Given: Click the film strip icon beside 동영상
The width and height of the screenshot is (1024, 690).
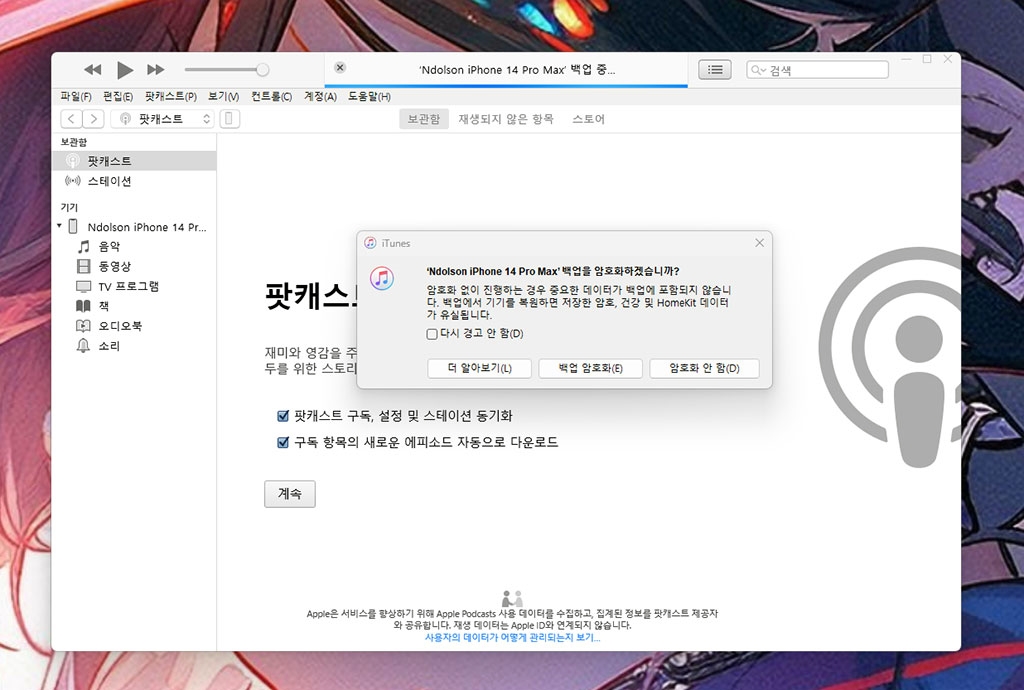Looking at the screenshot, I should point(84,266).
